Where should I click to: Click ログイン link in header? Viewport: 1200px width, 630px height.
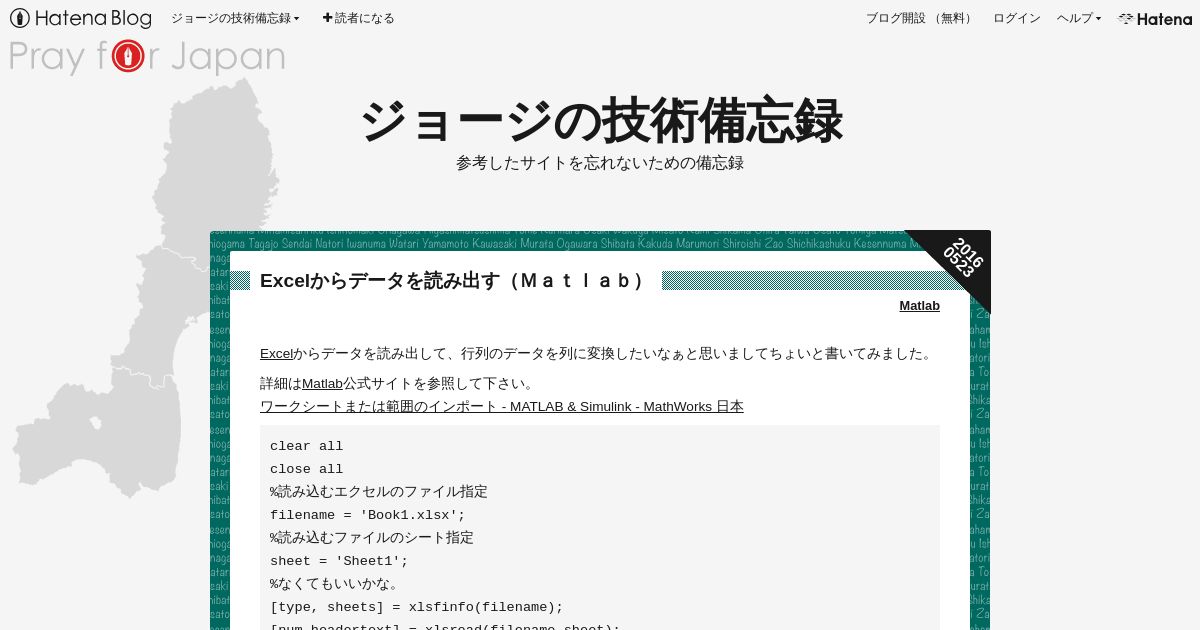[1016, 18]
